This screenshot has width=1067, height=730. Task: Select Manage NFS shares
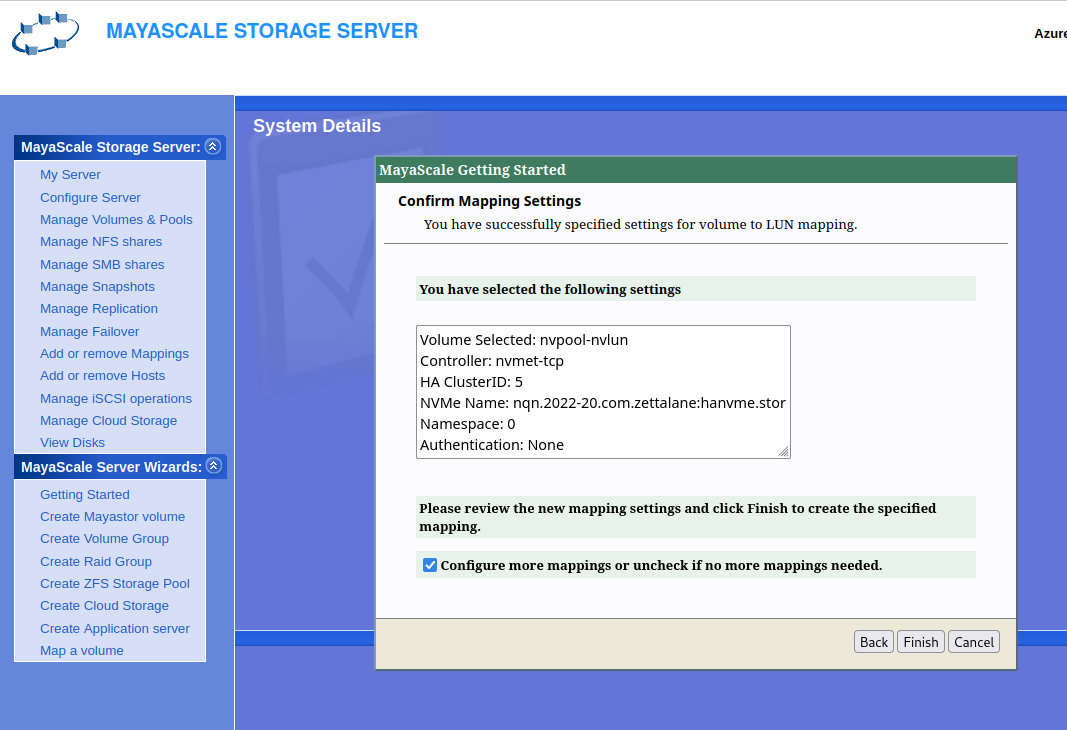(101, 242)
